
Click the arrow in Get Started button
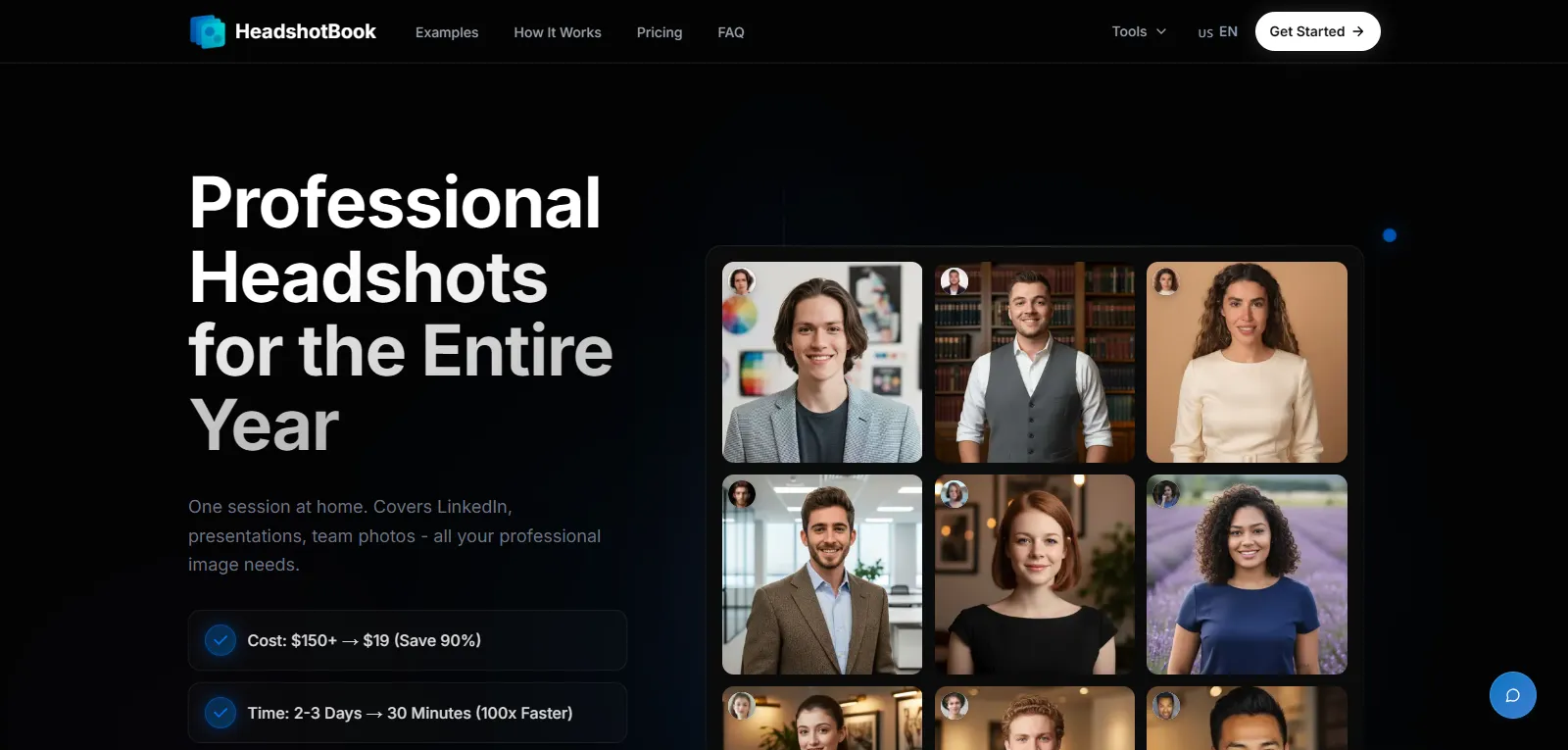coord(1358,31)
